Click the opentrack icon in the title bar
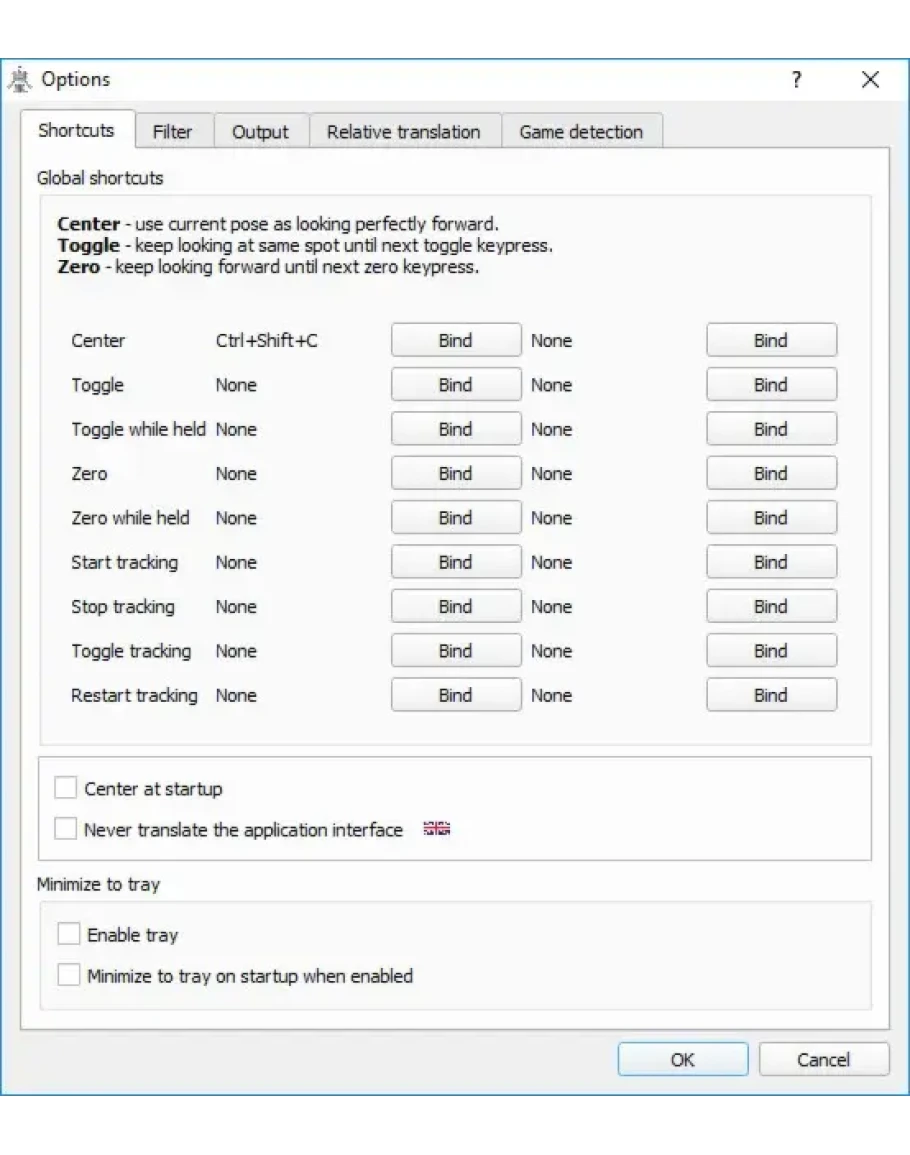This screenshot has width=910, height=1155. click(20, 80)
